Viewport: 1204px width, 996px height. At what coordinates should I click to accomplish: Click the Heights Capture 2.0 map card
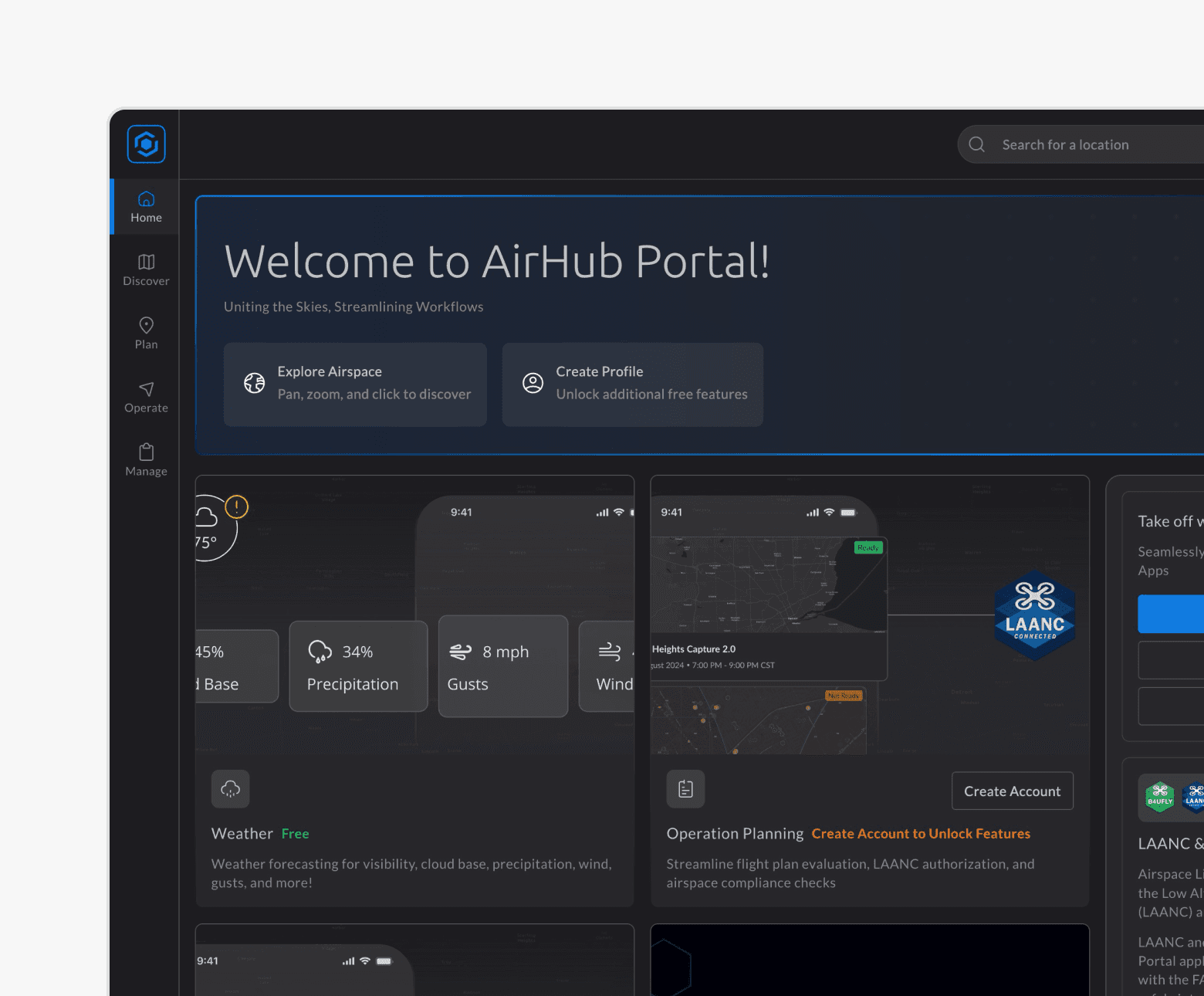pos(769,608)
